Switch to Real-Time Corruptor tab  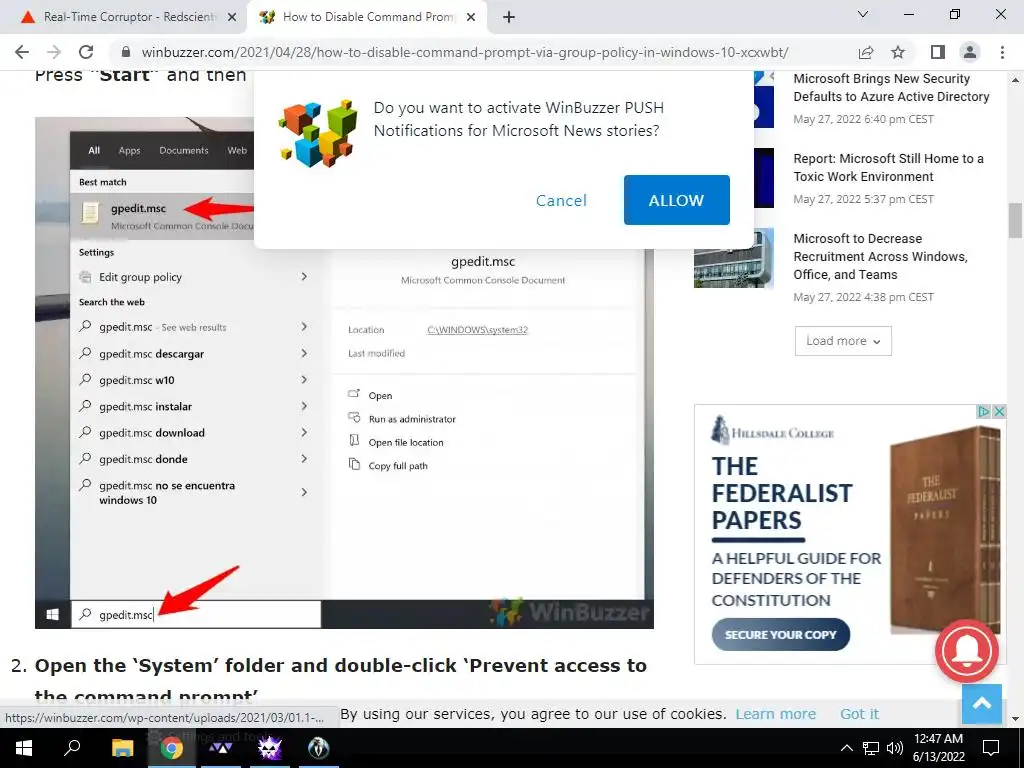[x=124, y=17]
